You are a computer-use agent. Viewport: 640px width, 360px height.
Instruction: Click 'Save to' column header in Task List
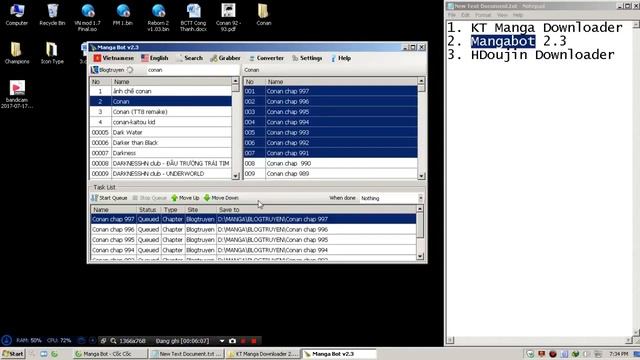point(316,209)
